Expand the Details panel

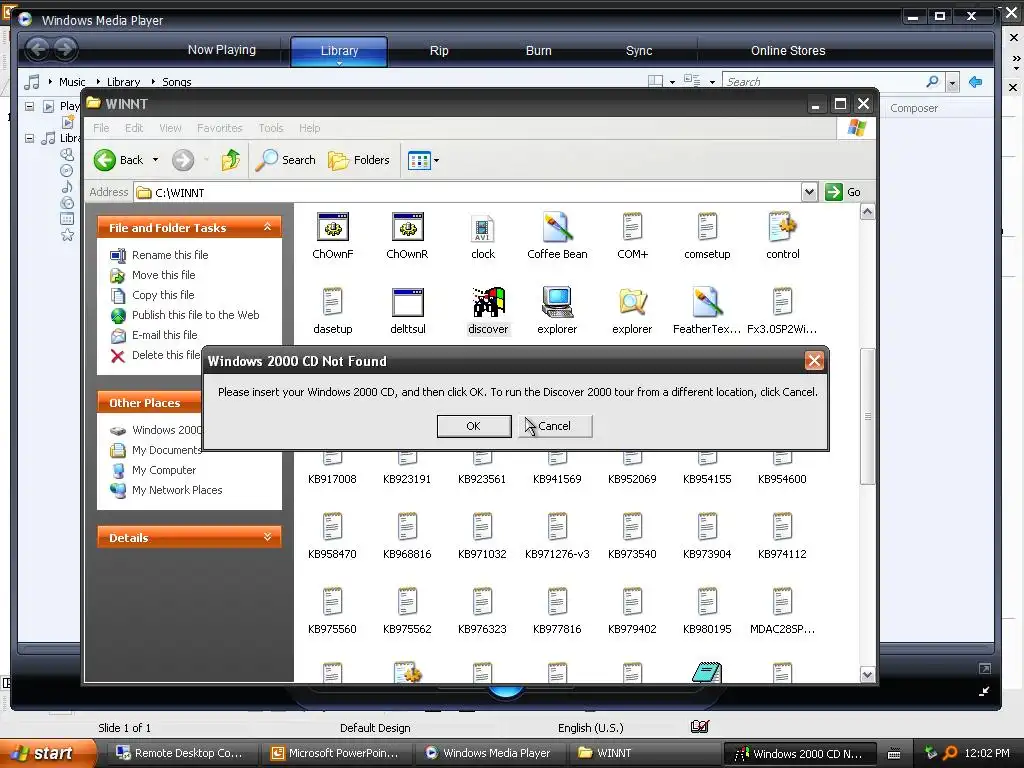tap(267, 537)
